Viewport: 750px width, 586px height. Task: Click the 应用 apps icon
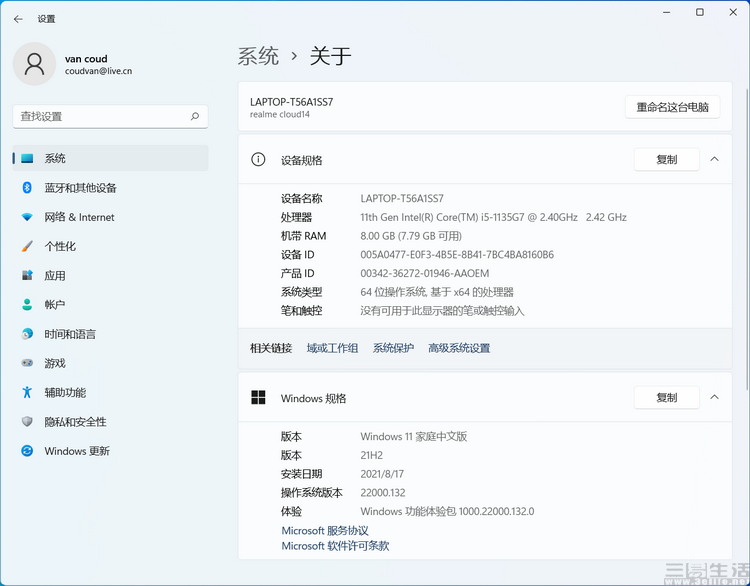(x=27, y=276)
